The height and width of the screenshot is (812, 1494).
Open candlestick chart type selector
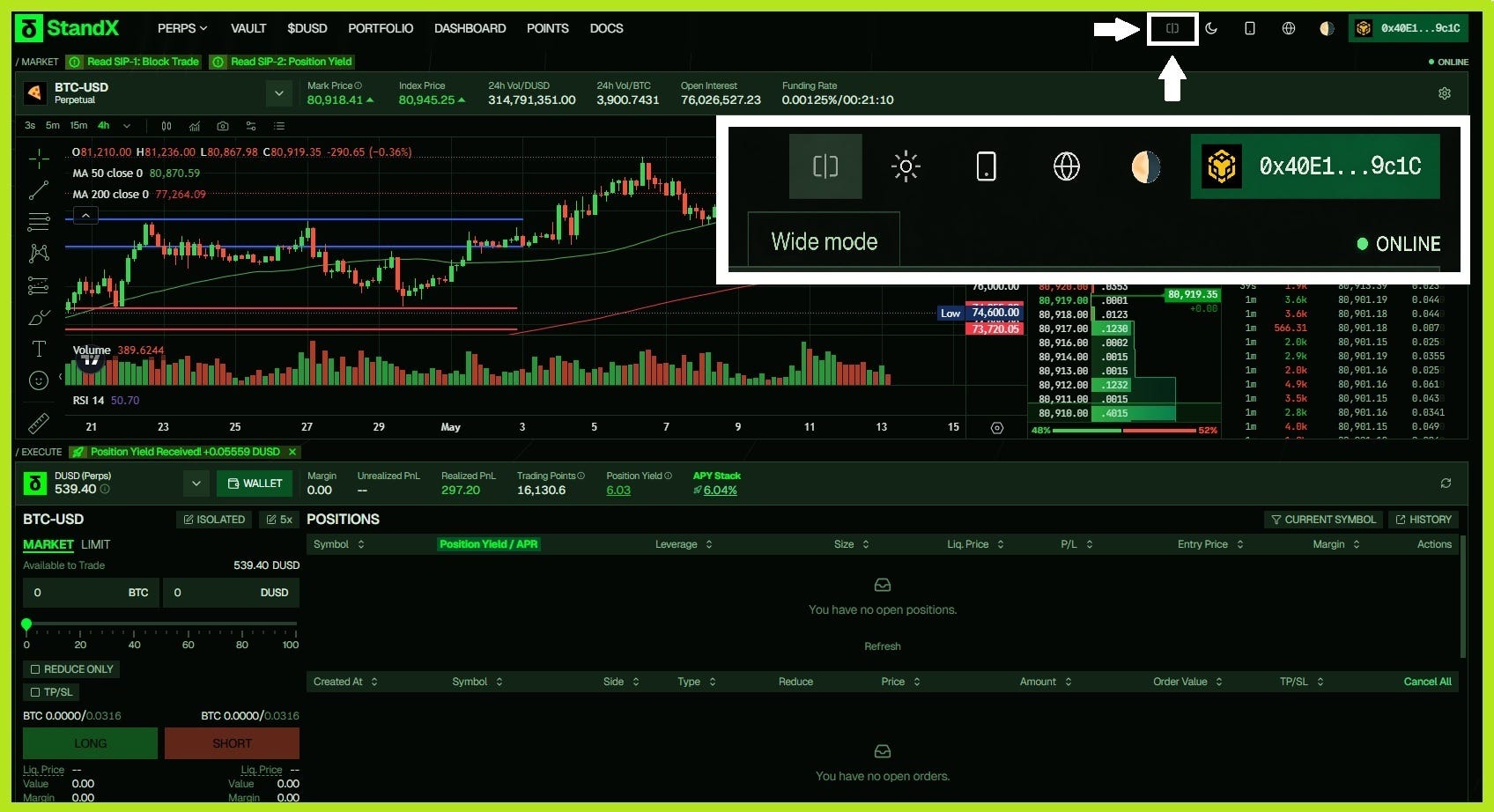[166, 126]
